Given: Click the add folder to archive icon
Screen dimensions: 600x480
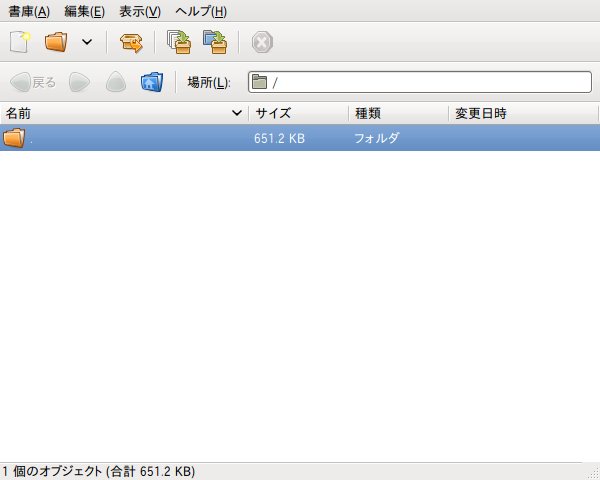Looking at the screenshot, I should pyautogui.click(x=215, y=42).
